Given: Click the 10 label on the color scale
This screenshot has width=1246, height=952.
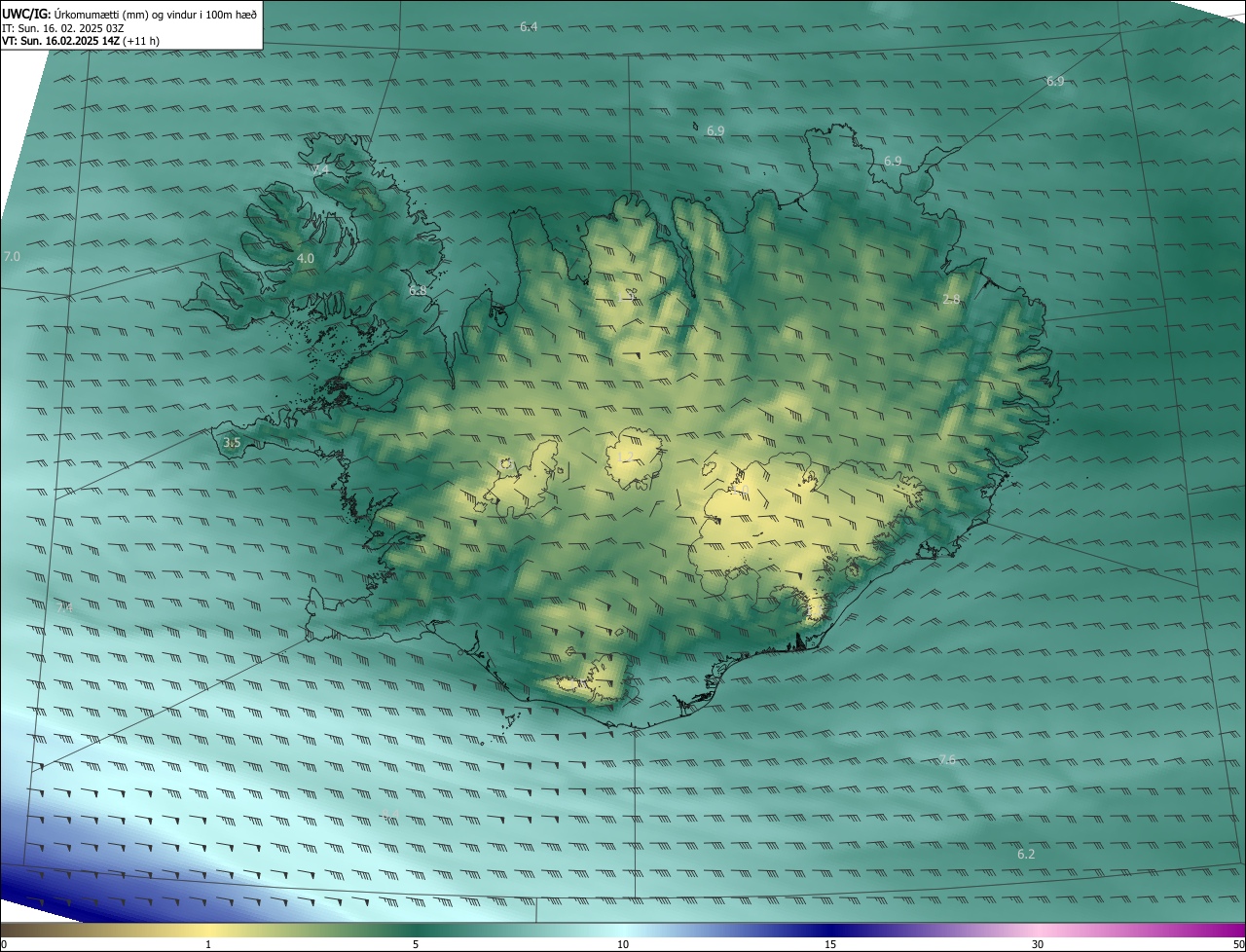Looking at the screenshot, I should [623, 944].
